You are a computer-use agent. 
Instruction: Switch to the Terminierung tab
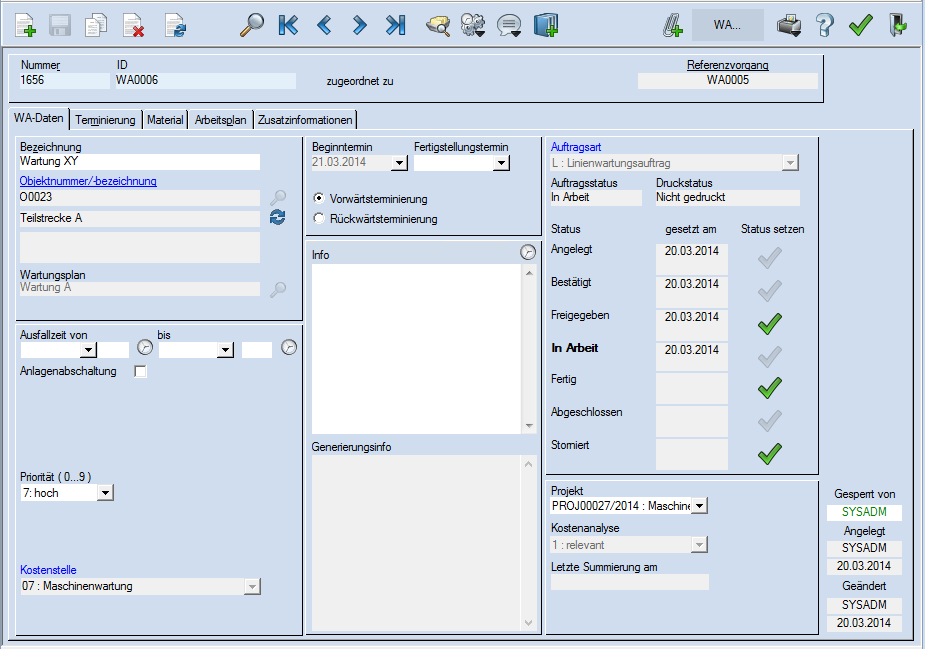(x=105, y=120)
